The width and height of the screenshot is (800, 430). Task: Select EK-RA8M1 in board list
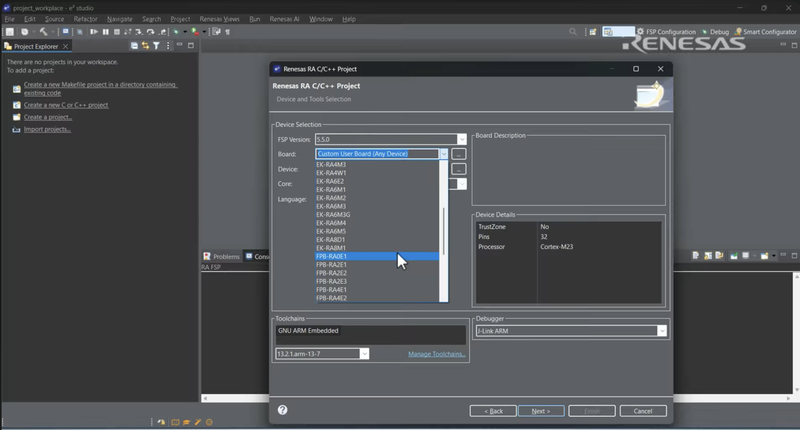pos(377,248)
